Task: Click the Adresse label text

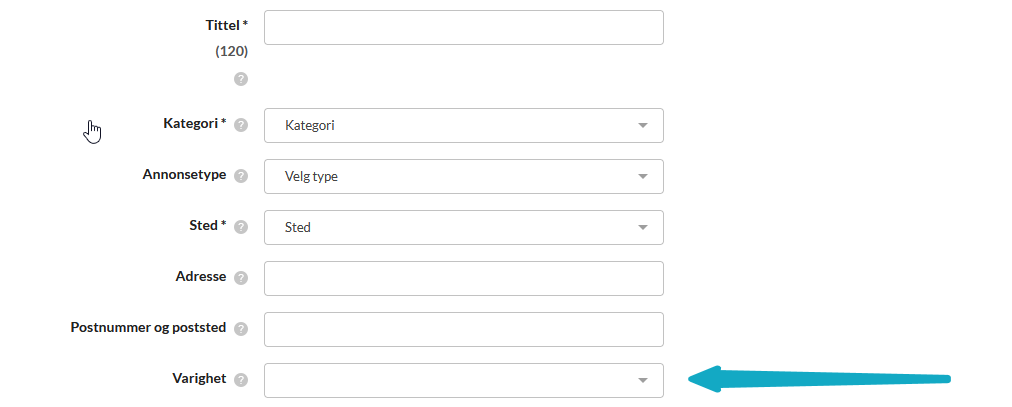Action: [200, 277]
